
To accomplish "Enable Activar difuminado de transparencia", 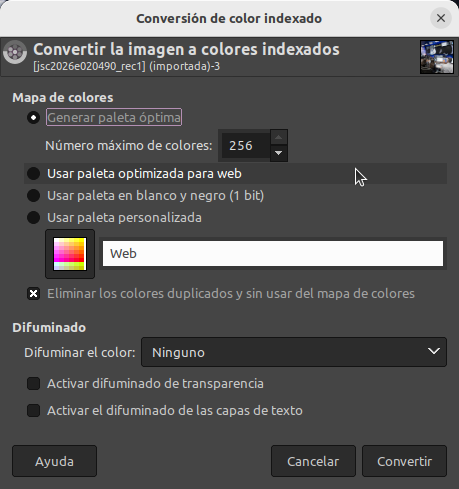I will [x=33, y=384].
